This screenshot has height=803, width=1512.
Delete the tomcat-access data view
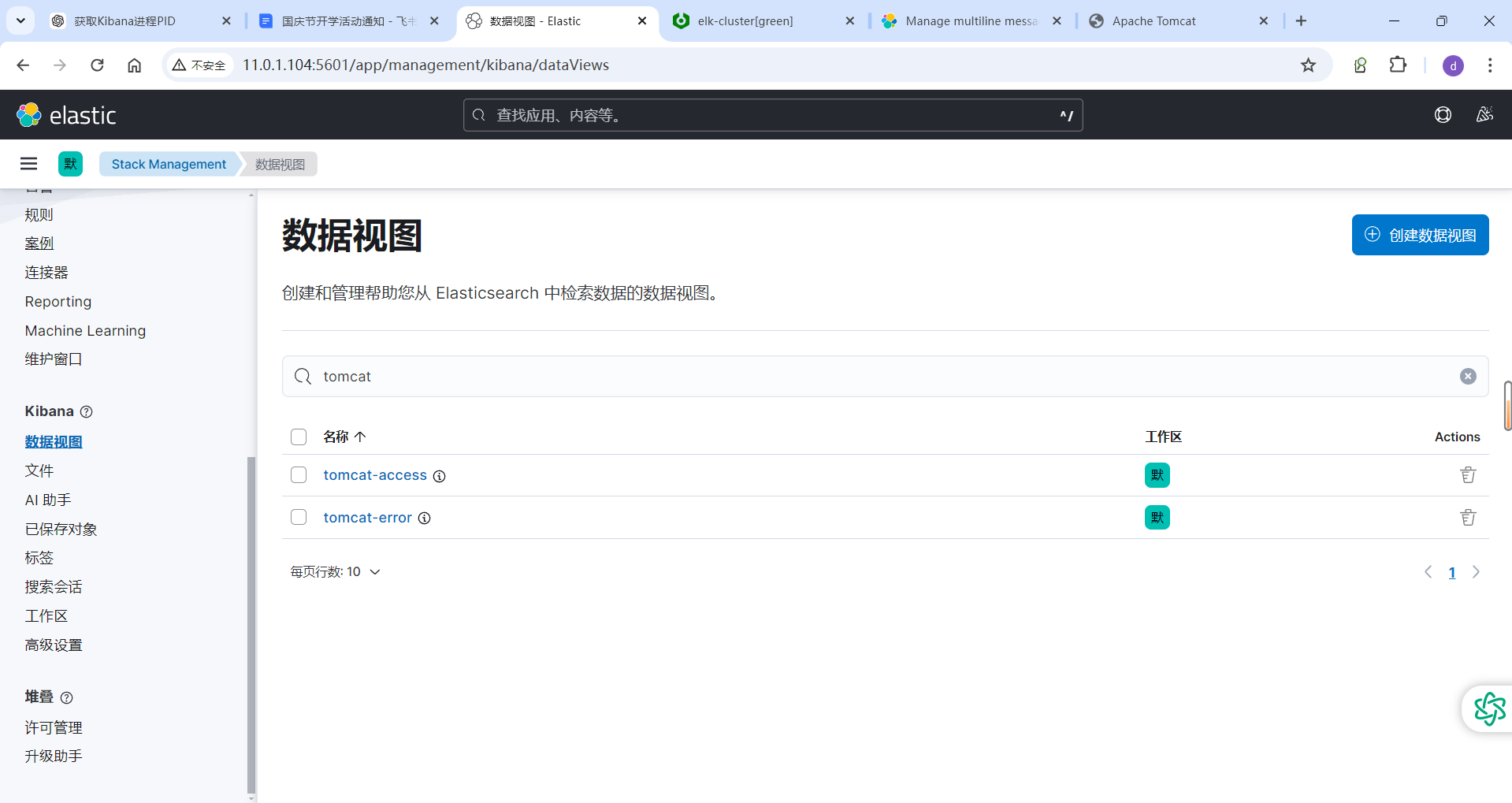click(x=1468, y=475)
